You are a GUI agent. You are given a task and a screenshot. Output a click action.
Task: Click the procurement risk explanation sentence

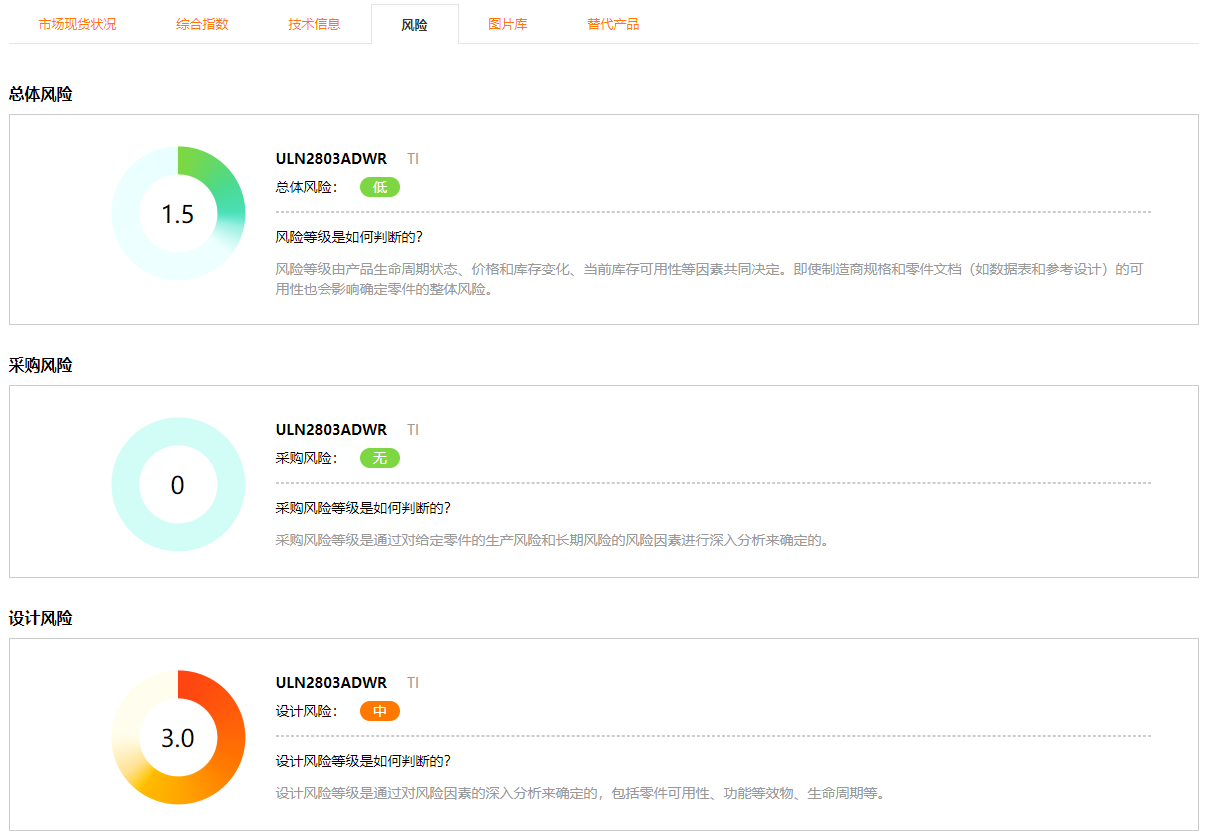tap(552, 541)
